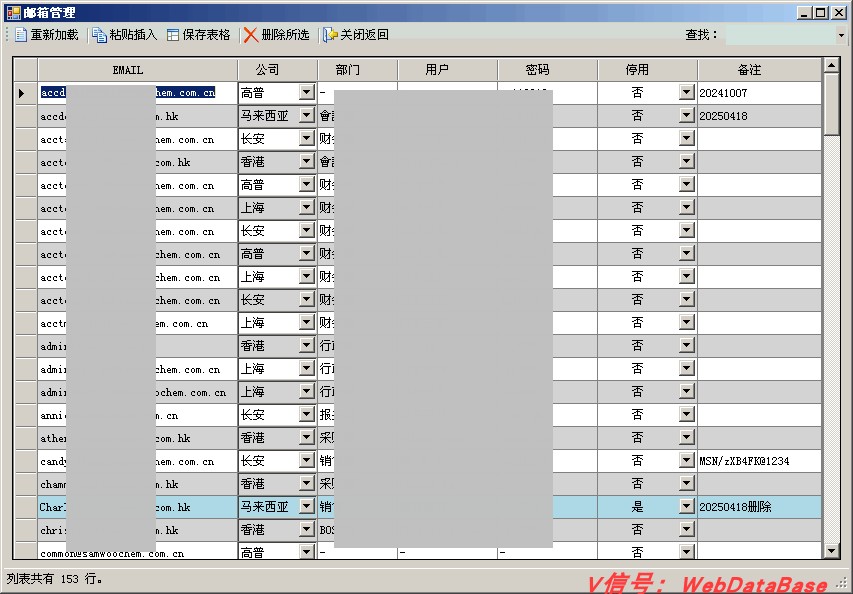This screenshot has height=594, width=853.
Task: Open 公司 dropdown in the 20250418 row
Action: (x=306, y=115)
